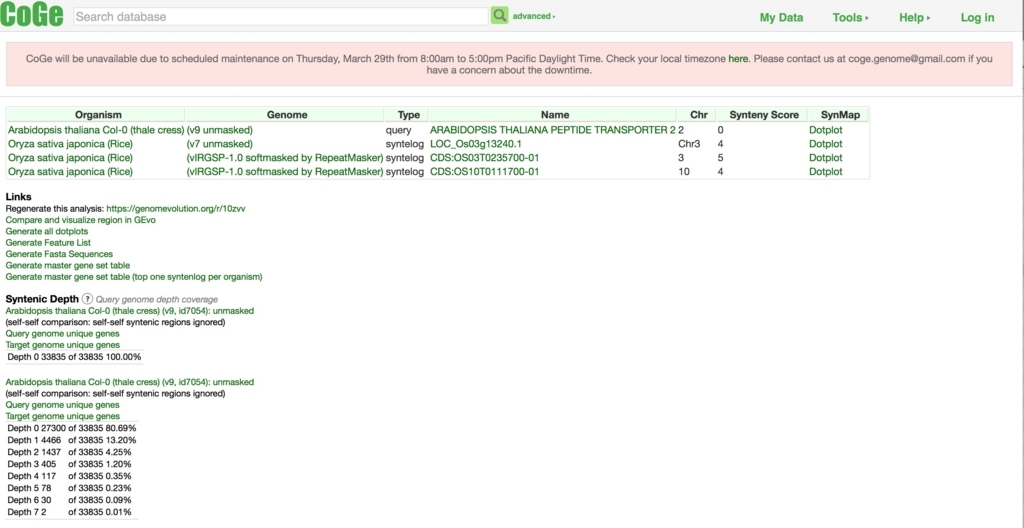Viewport: 1024px width, 528px height.
Task: Click Generate Fasta Sequences
Action: (x=59, y=254)
